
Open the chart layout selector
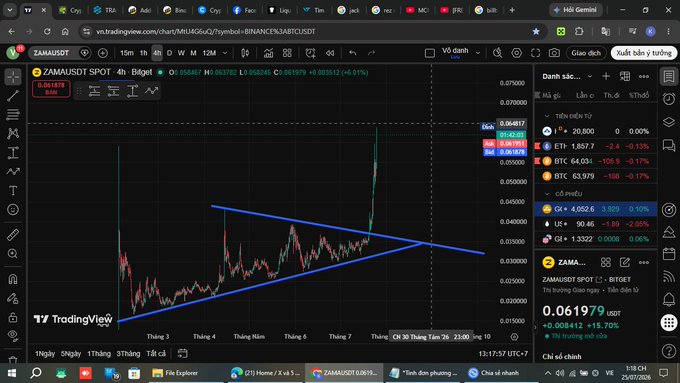point(430,53)
